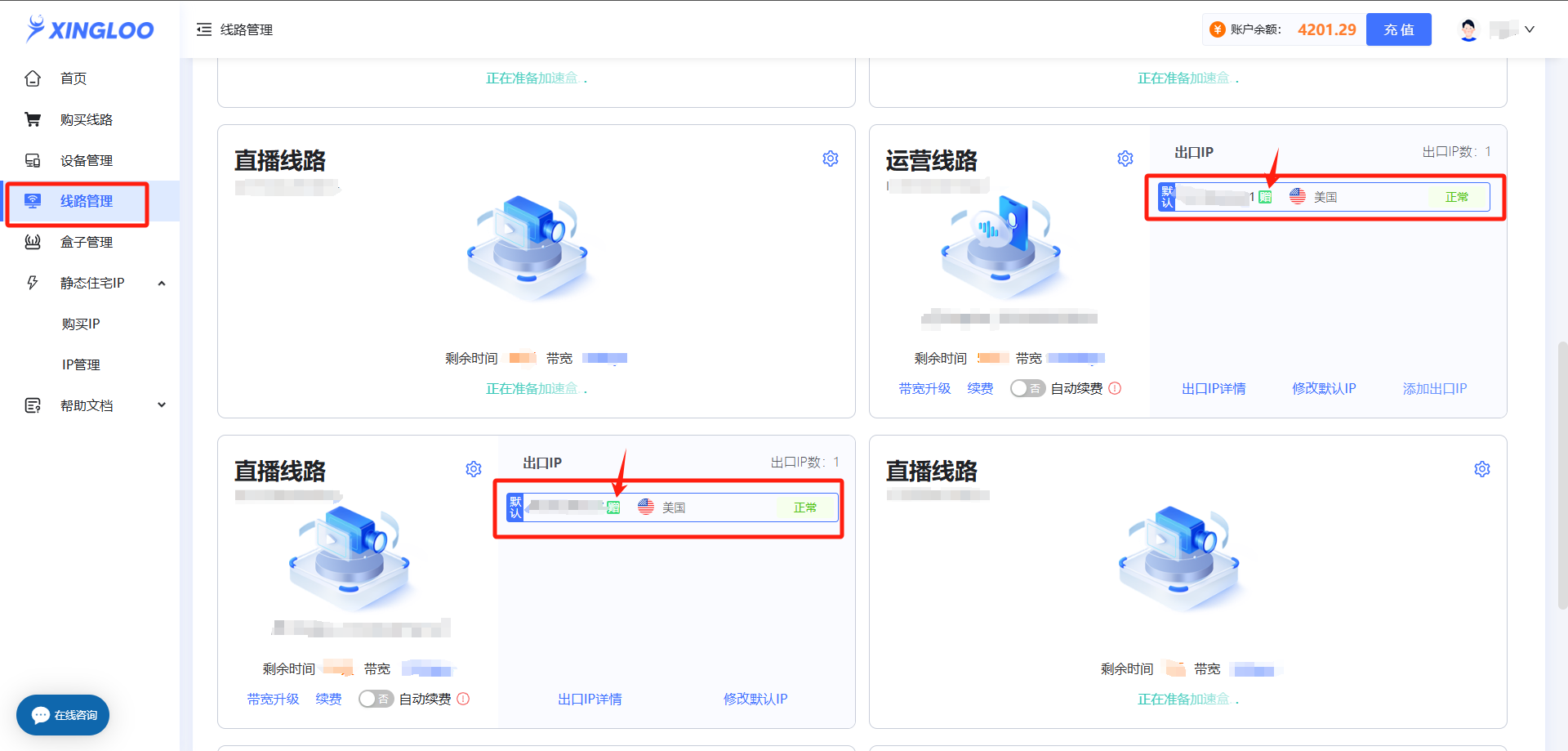1568x751 pixels.
Task: Click 出口IP数 count in 运营线路 card
Action: (x=1457, y=151)
